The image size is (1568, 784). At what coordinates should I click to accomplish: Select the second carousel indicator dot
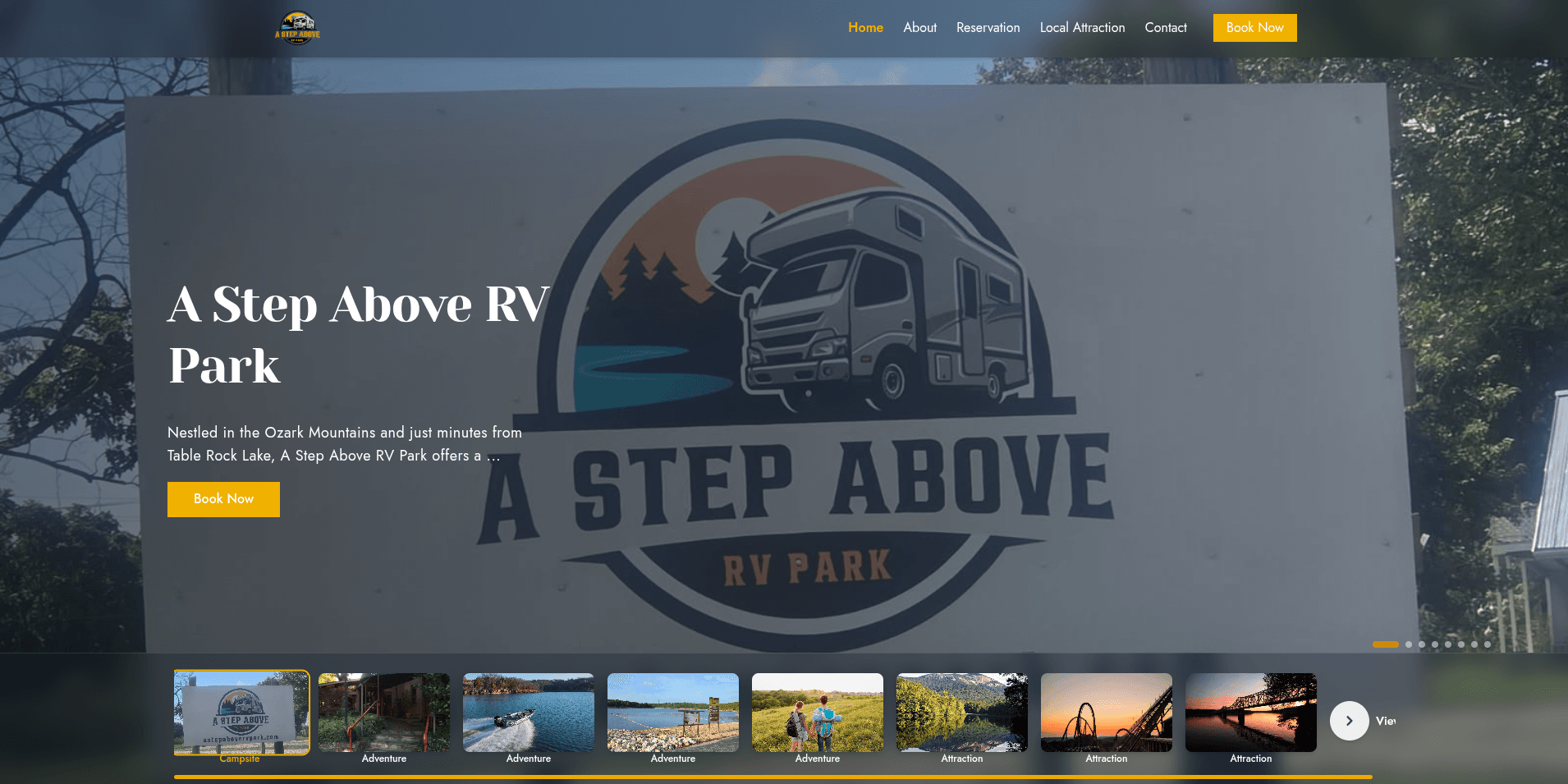point(1408,644)
